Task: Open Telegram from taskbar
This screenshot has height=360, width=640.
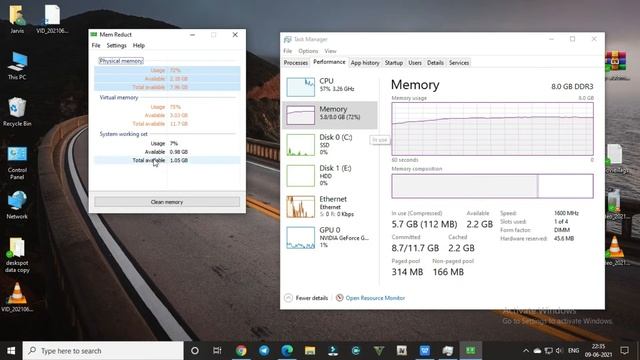Action: click(264, 351)
